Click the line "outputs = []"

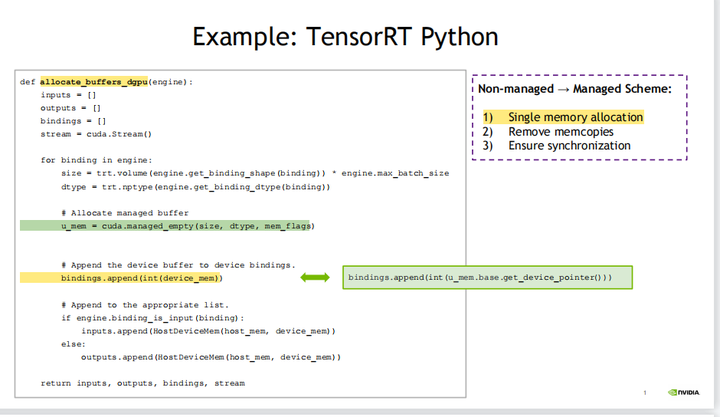click(x=71, y=108)
